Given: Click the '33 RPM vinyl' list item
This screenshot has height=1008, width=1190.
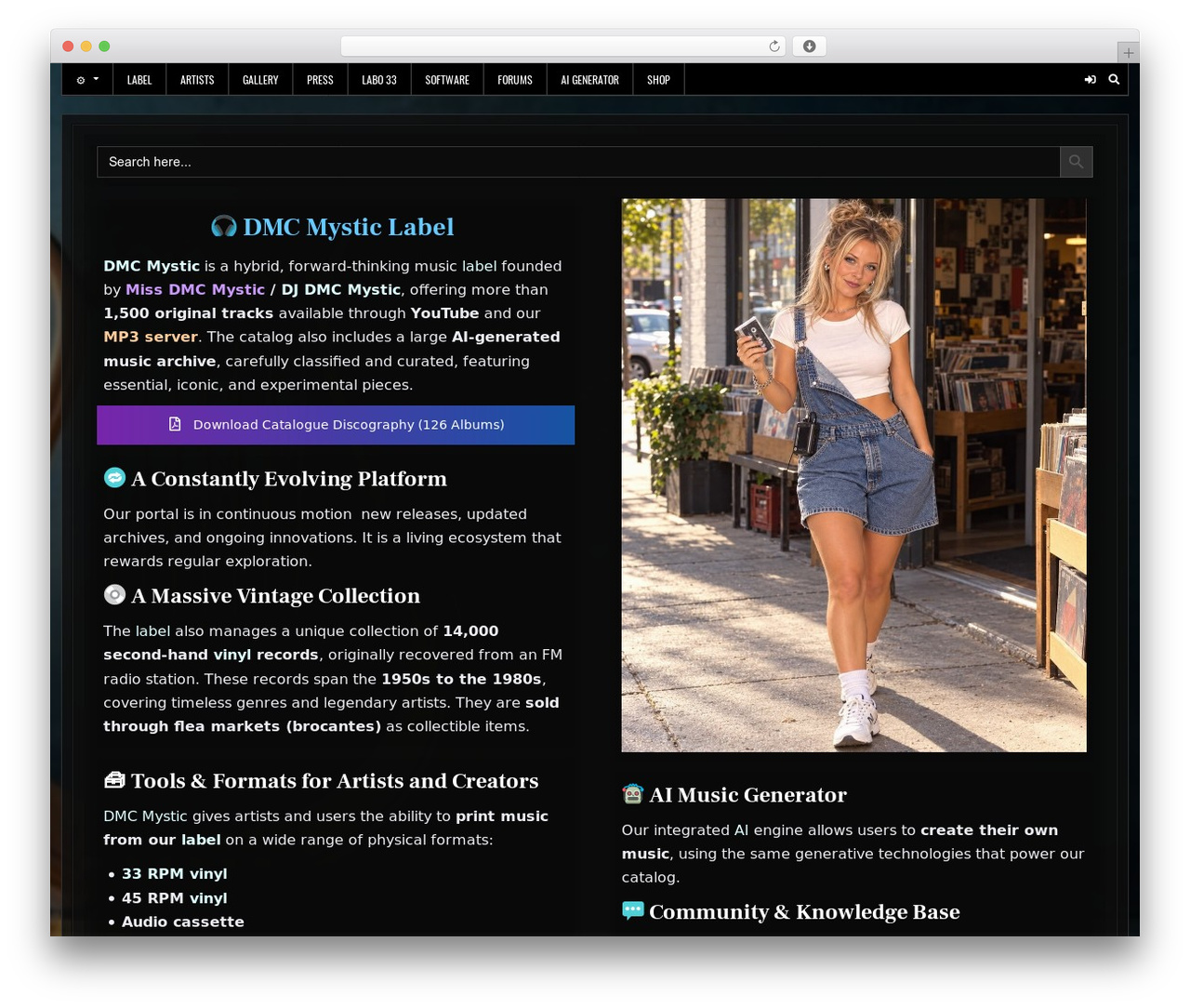Looking at the screenshot, I should [x=175, y=874].
